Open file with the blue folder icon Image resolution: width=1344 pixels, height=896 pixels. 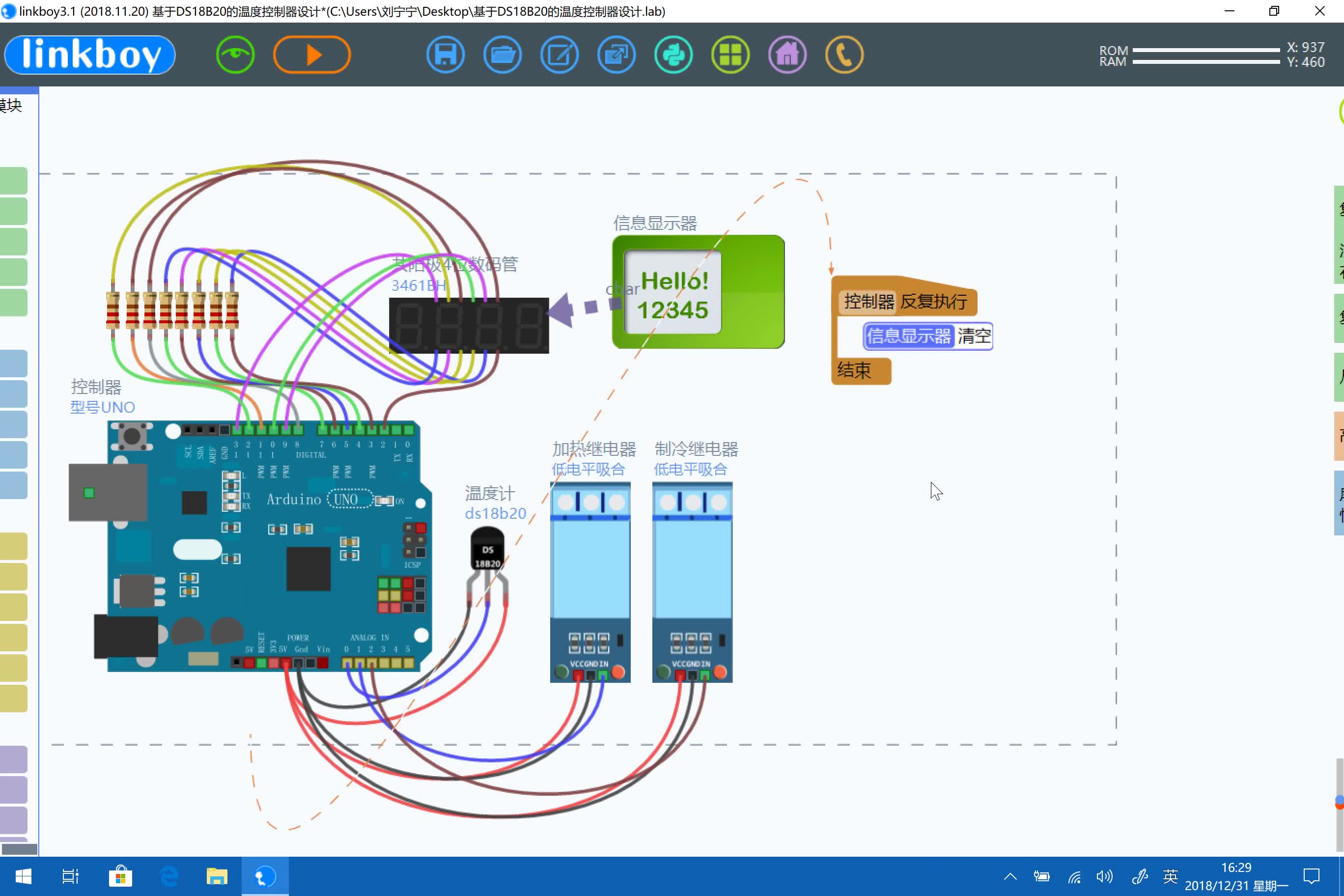[503, 55]
